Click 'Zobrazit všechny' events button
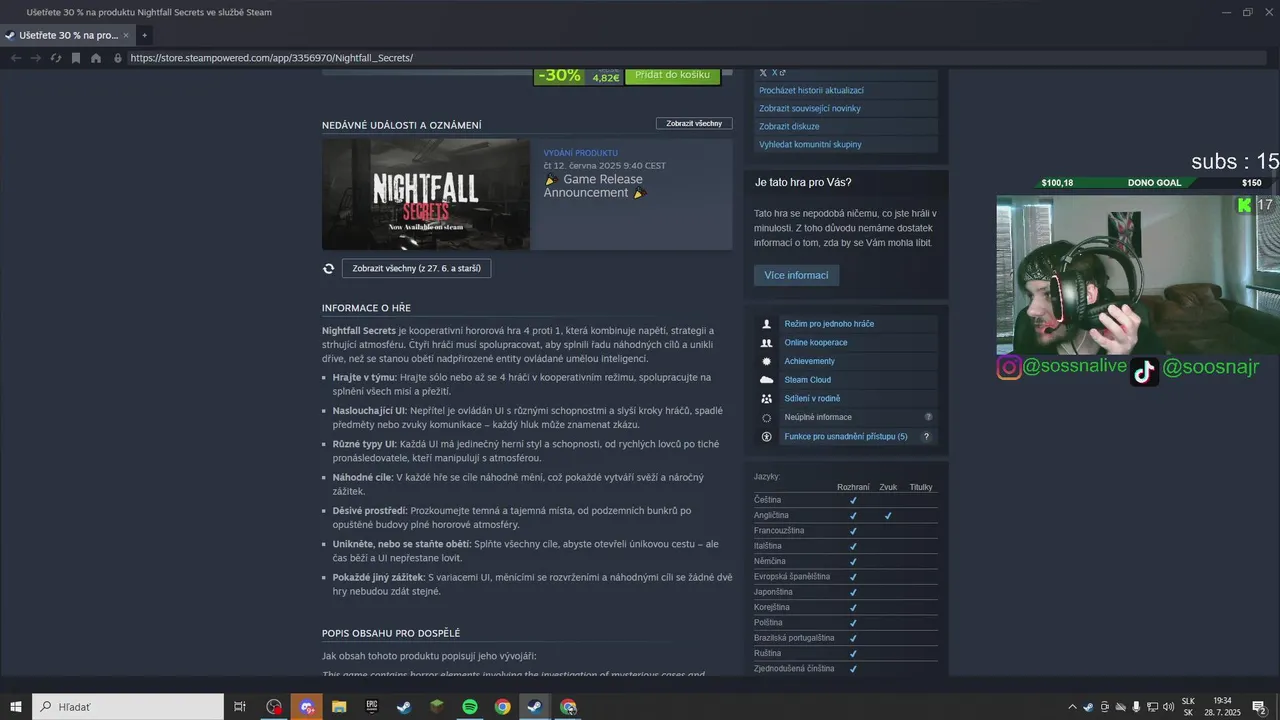This screenshot has width=1280, height=720. [694, 123]
